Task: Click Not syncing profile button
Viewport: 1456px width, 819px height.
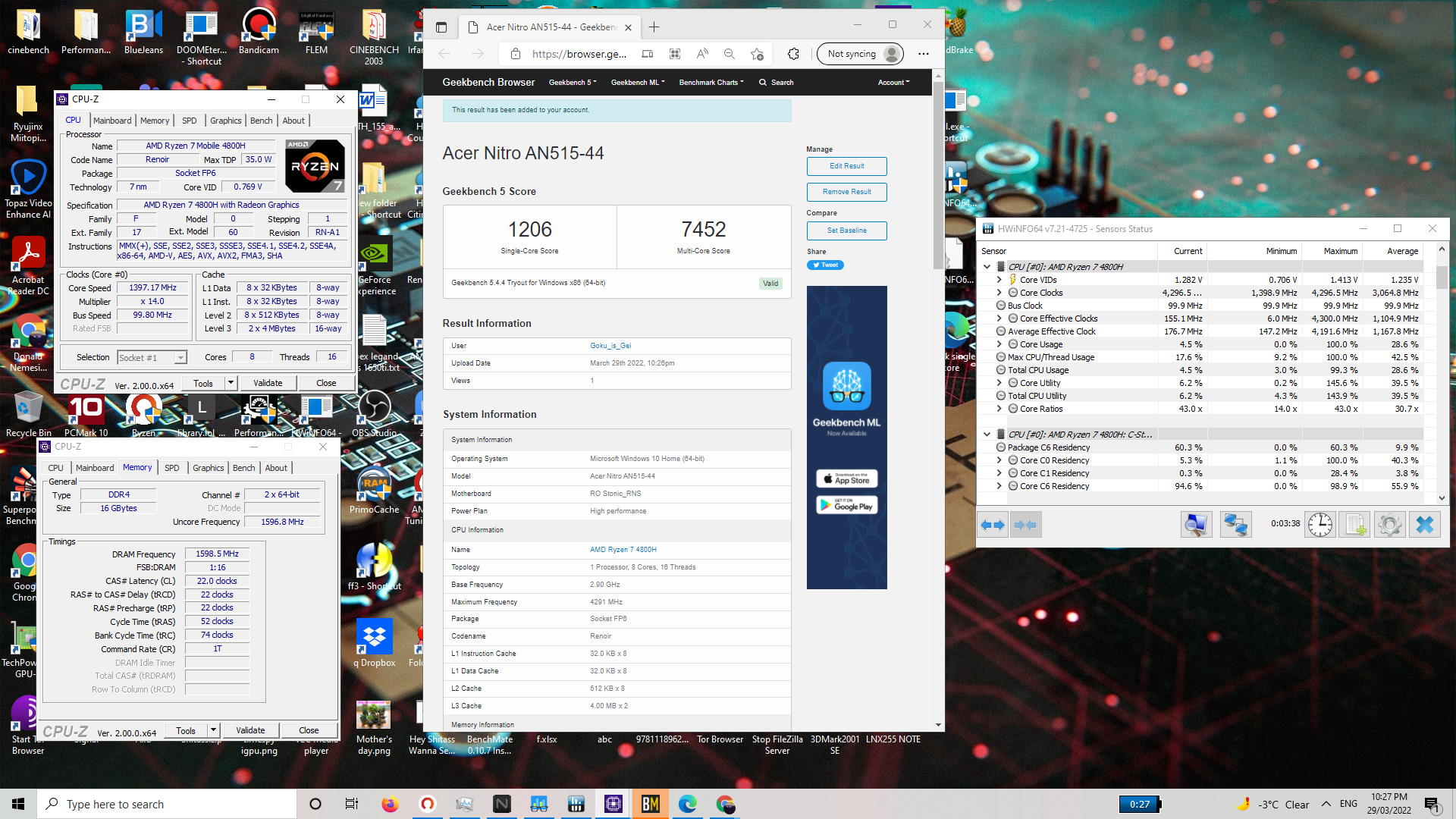Action: 861,54
